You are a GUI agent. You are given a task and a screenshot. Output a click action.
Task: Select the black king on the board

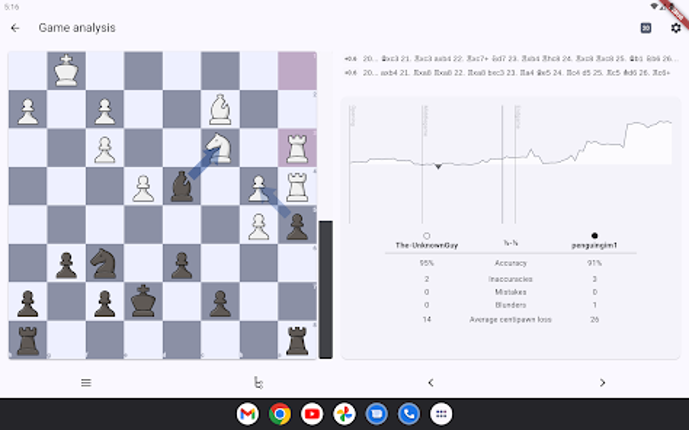pyautogui.click(x=144, y=300)
